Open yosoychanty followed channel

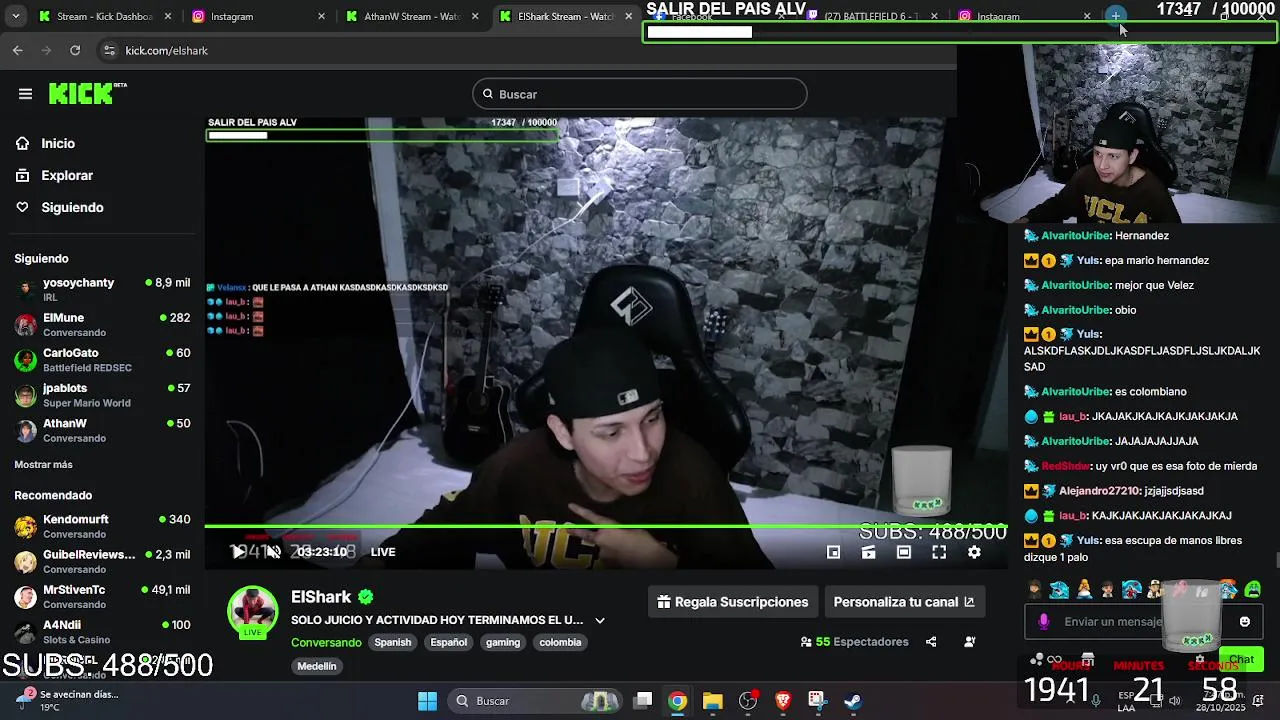[x=102, y=289]
